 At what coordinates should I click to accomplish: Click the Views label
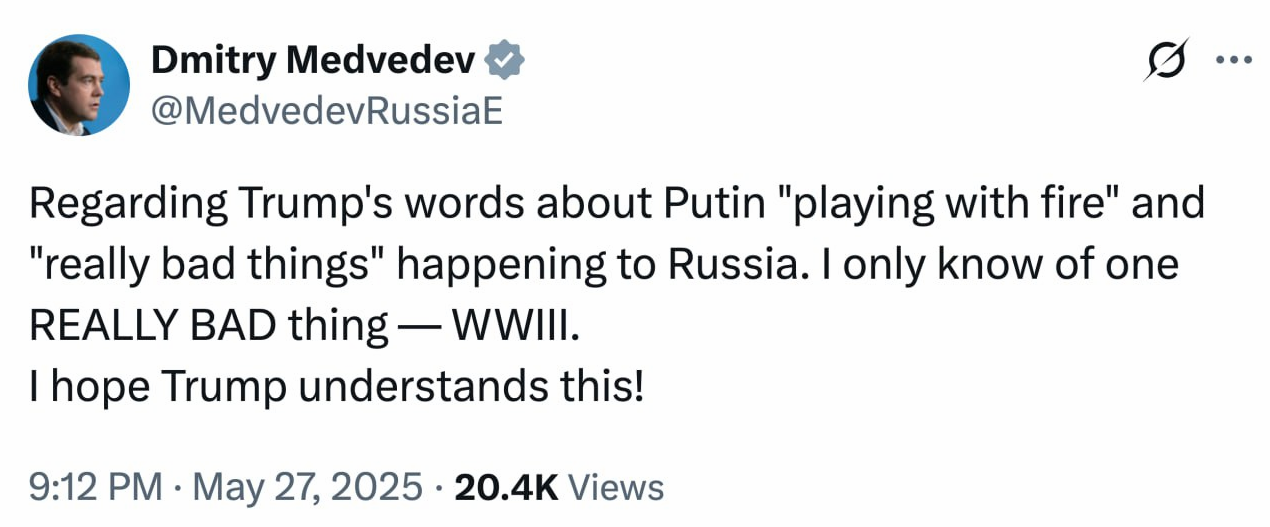(x=616, y=487)
